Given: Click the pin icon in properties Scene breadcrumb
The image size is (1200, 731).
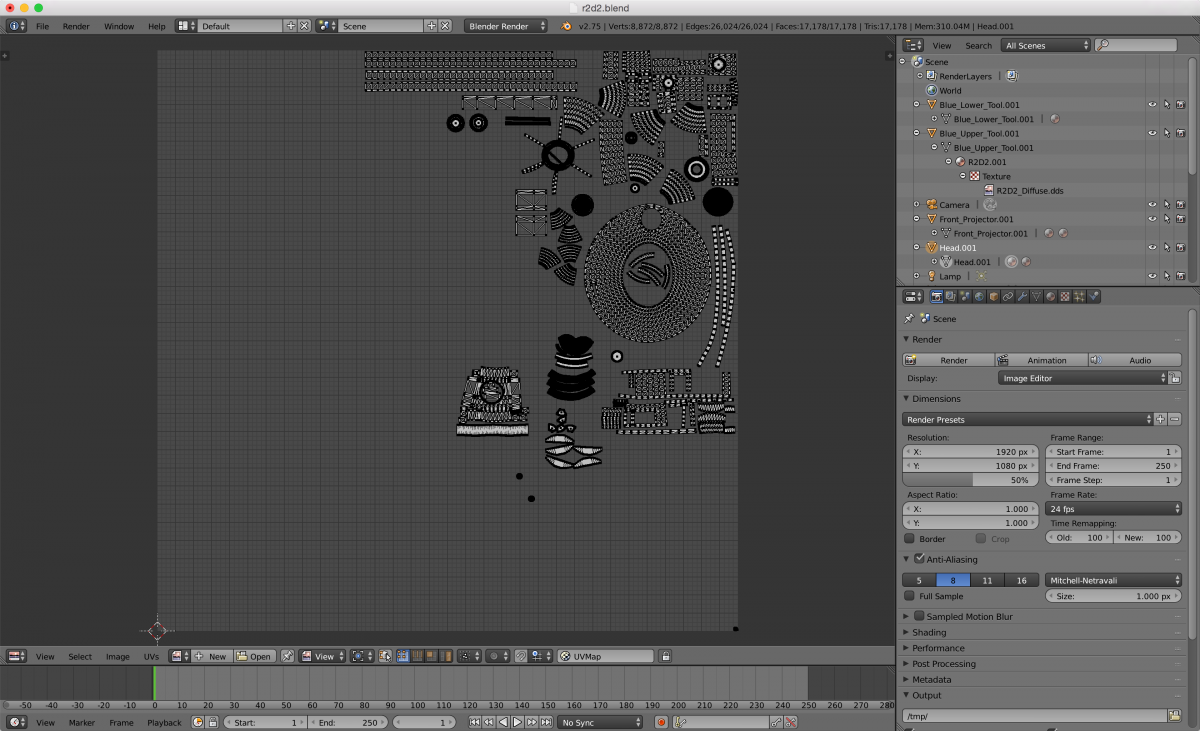Looking at the screenshot, I should point(909,319).
